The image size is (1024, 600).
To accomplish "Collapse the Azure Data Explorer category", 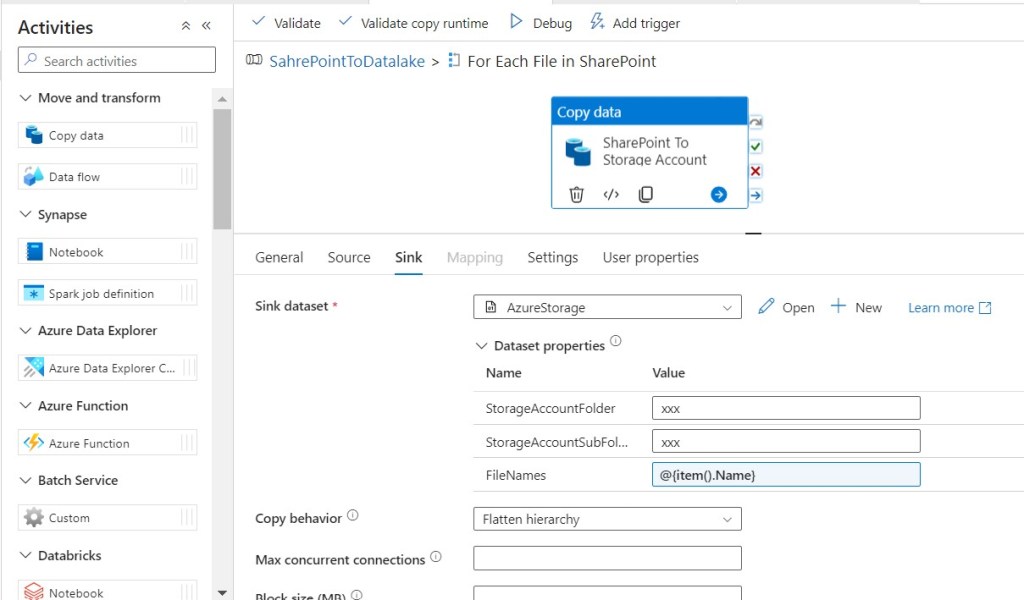I will pyautogui.click(x=25, y=331).
